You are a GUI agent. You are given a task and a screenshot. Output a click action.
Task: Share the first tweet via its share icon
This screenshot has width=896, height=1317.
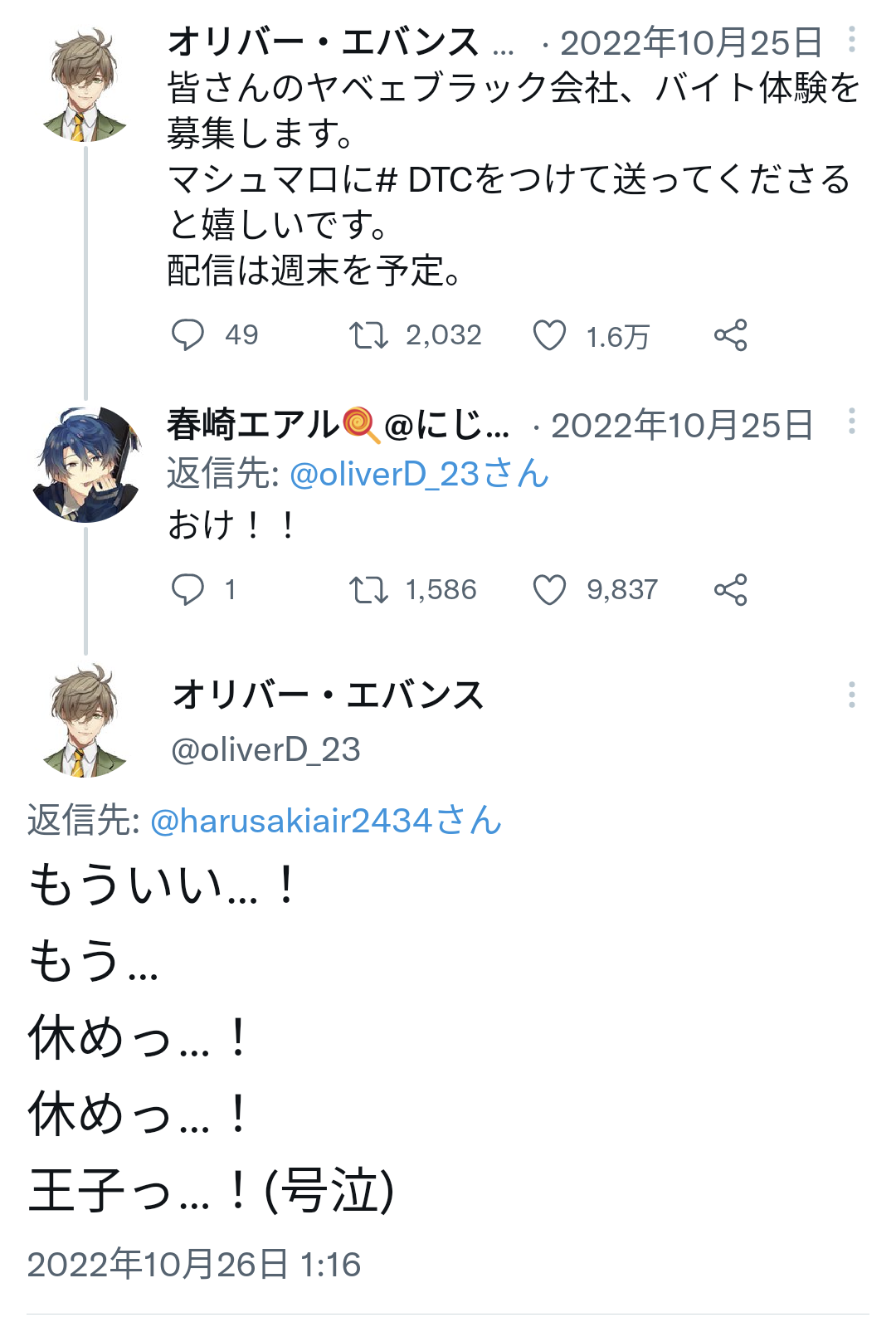point(731,335)
